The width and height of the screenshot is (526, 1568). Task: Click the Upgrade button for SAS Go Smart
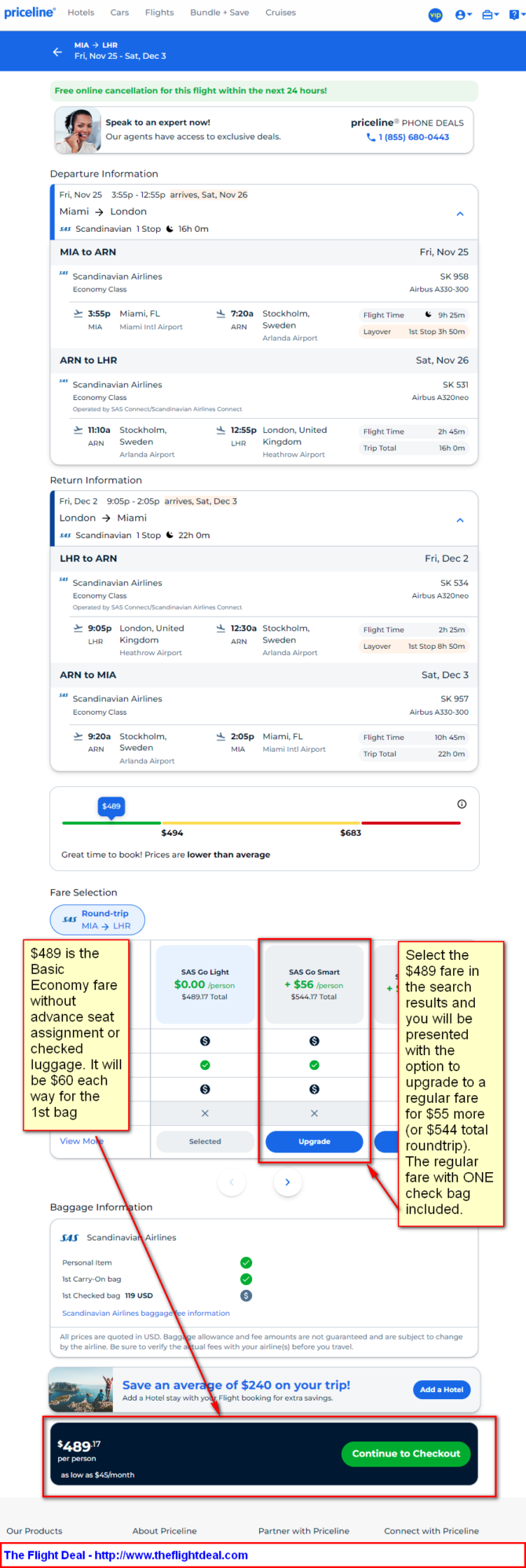[x=314, y=1141]
